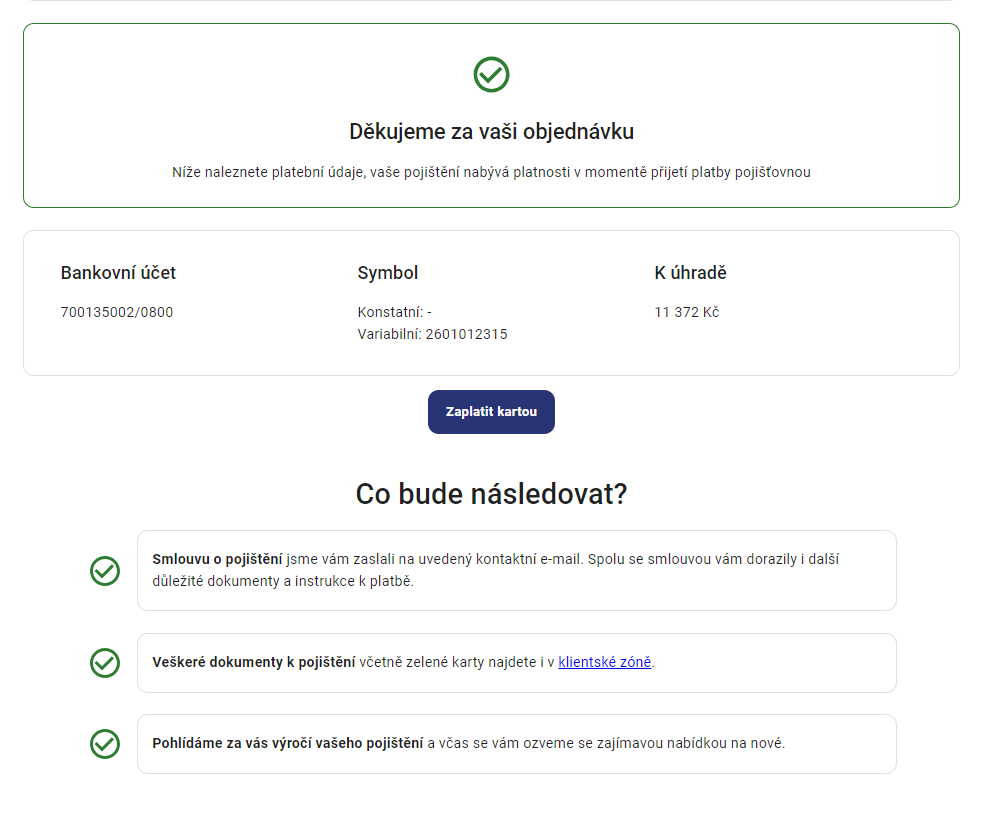Viewport: 990px width, 813px height.
Task: Click the Pohlídáme za vás výročí card text
Action: tap(468, 743)
